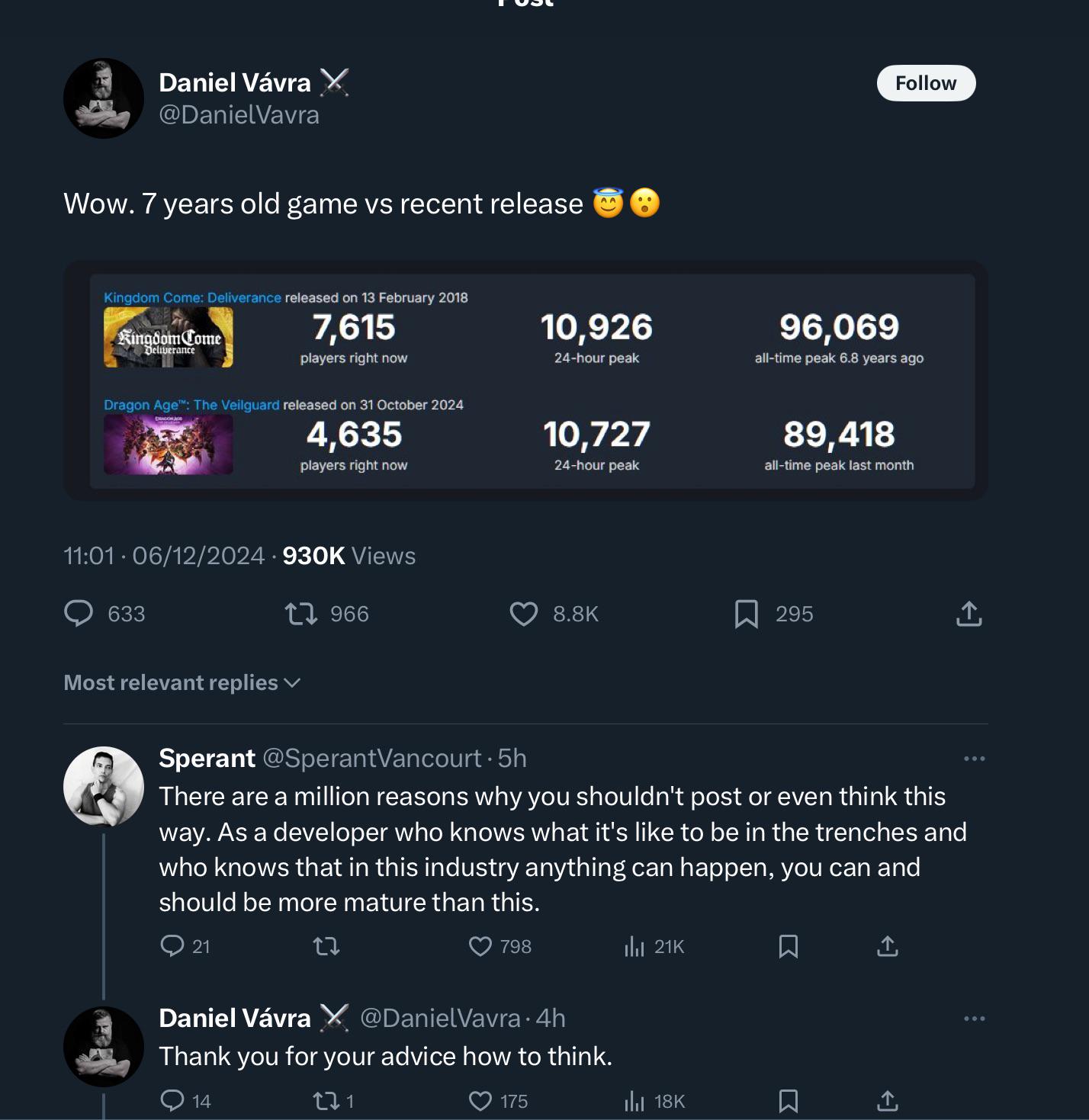
Task: Open the Steam stats comparison image
Action: click(x=525, y=380)
